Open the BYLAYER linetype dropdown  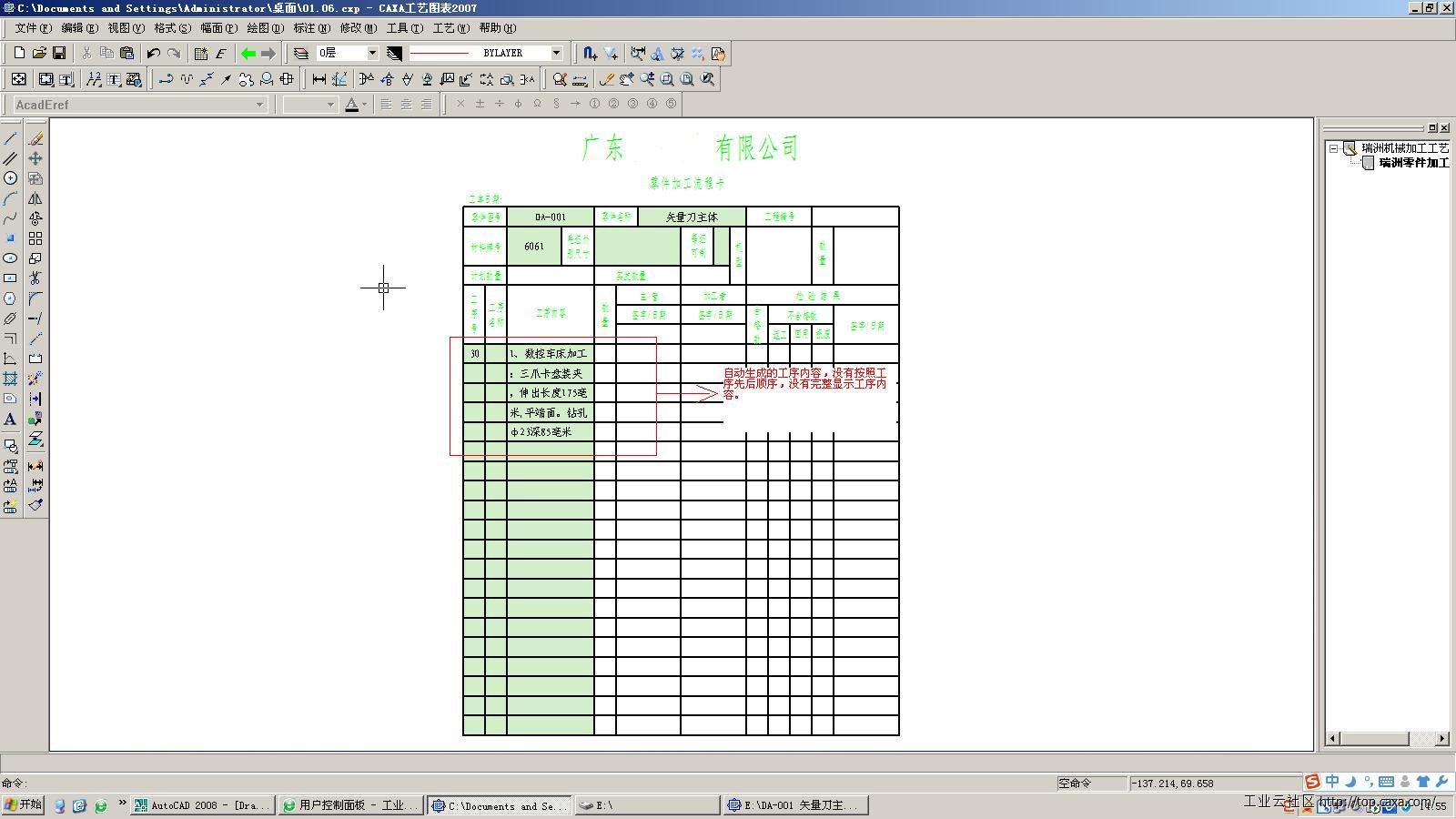click(556, 54)
